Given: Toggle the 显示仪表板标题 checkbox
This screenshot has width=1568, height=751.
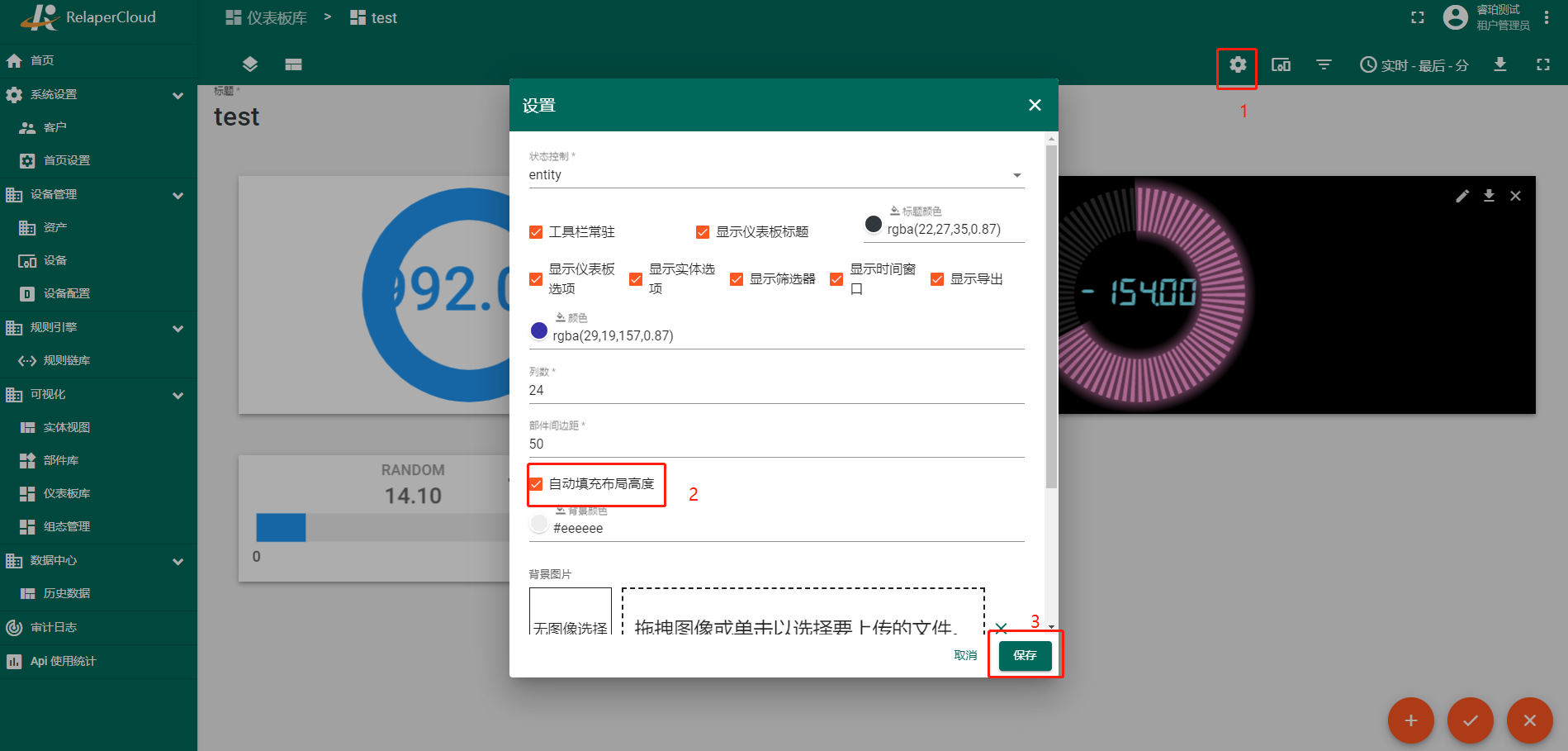Looking at the screenshot, I should [703, 232].
